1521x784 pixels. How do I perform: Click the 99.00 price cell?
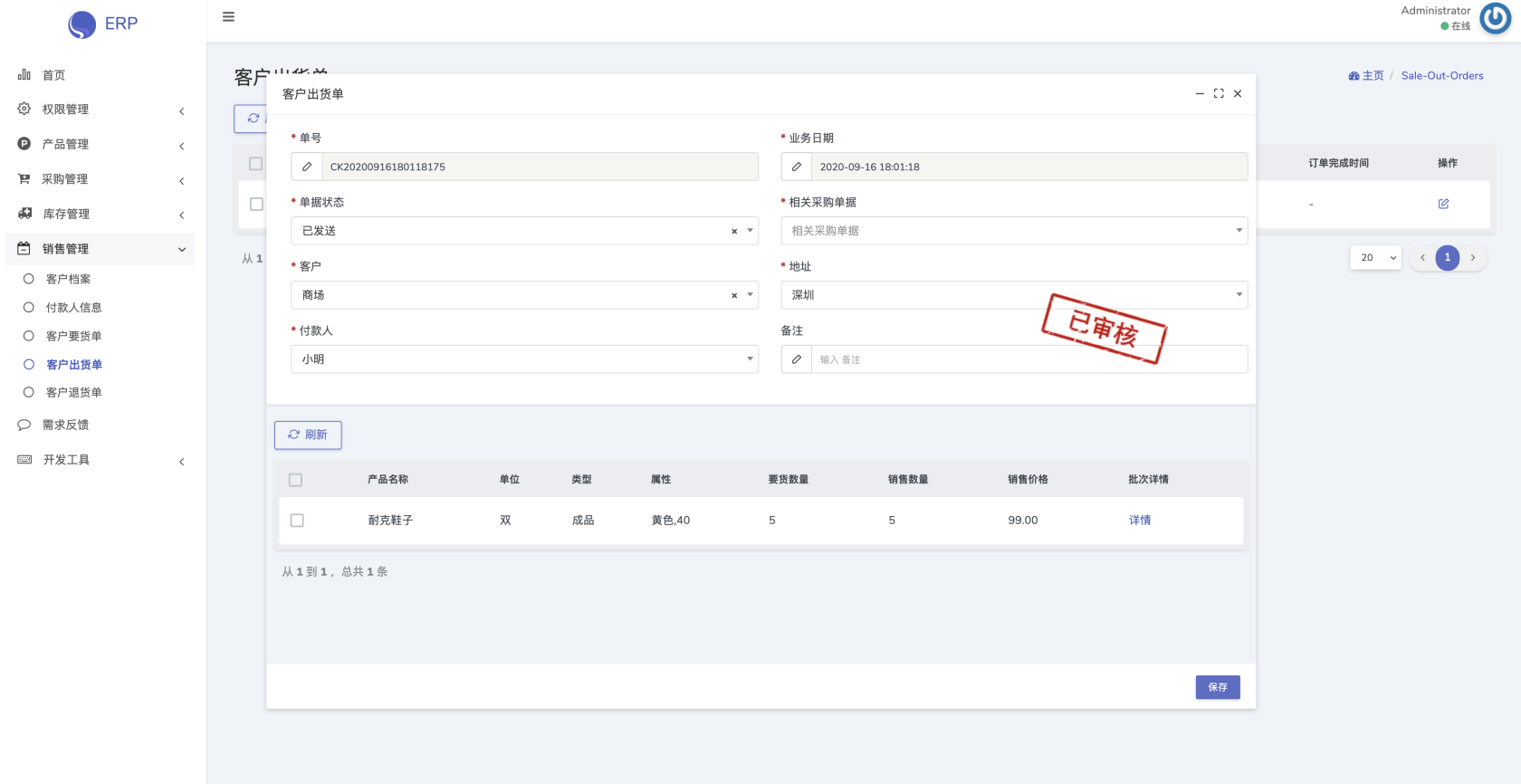pos(1023,521)
